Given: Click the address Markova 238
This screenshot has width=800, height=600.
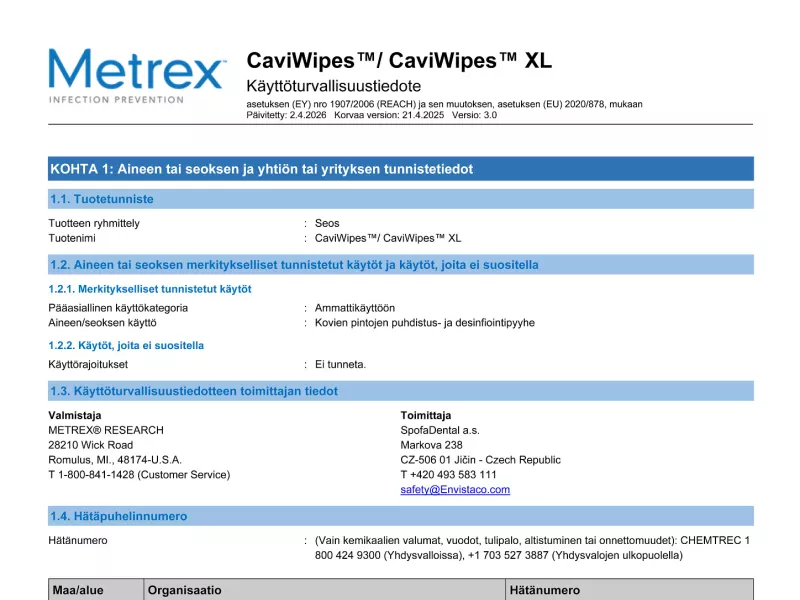Looking at the screenshot, I should [431, 445].
